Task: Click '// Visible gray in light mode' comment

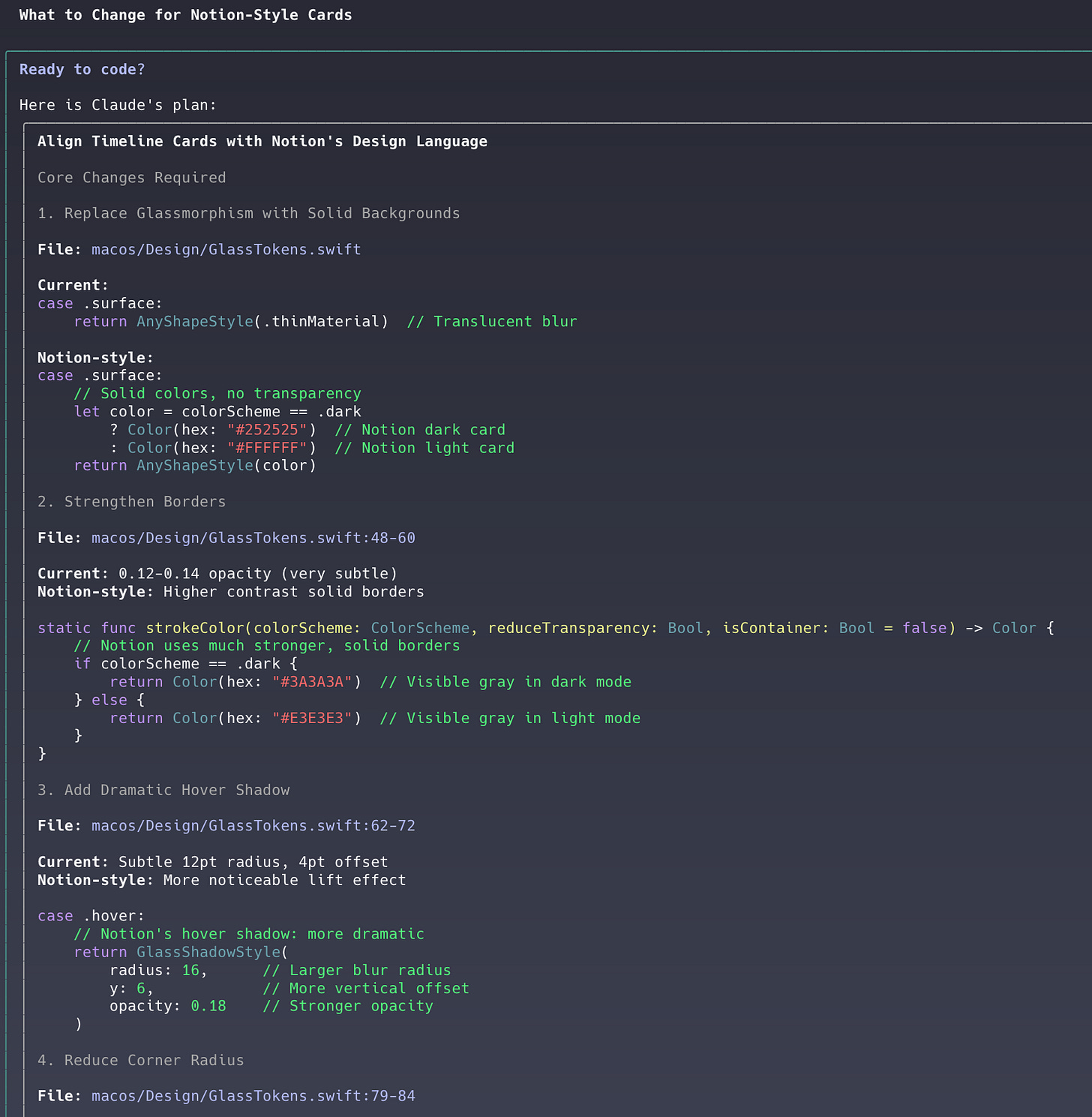Action: (x=510, y=717)
